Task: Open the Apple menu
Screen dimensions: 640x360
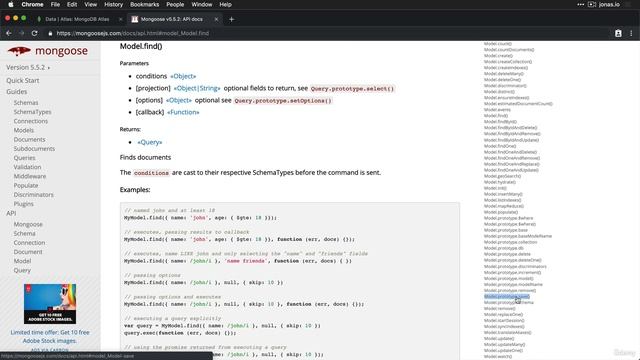Action: click(11, 4)
